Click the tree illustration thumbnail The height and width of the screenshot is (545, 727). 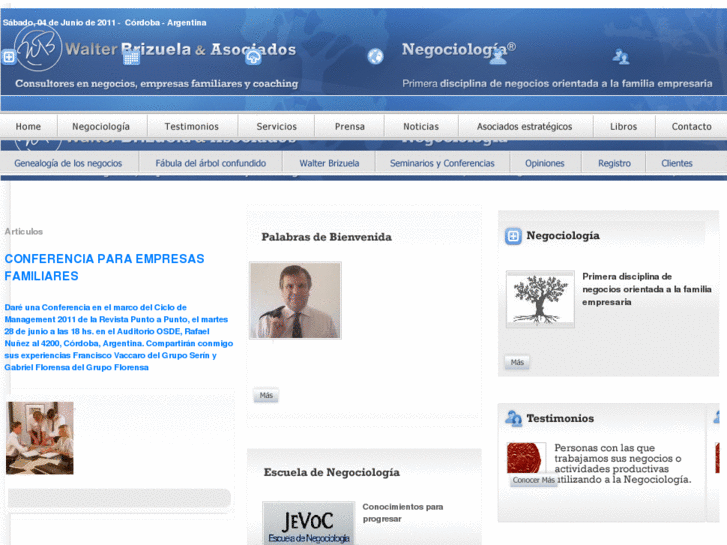[x=540, y=299]
